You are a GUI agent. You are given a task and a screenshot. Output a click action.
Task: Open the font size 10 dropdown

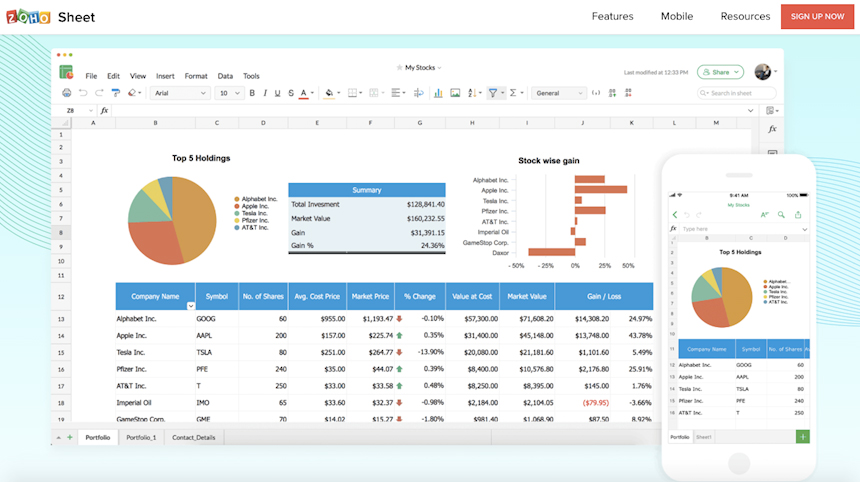(229, 93)
